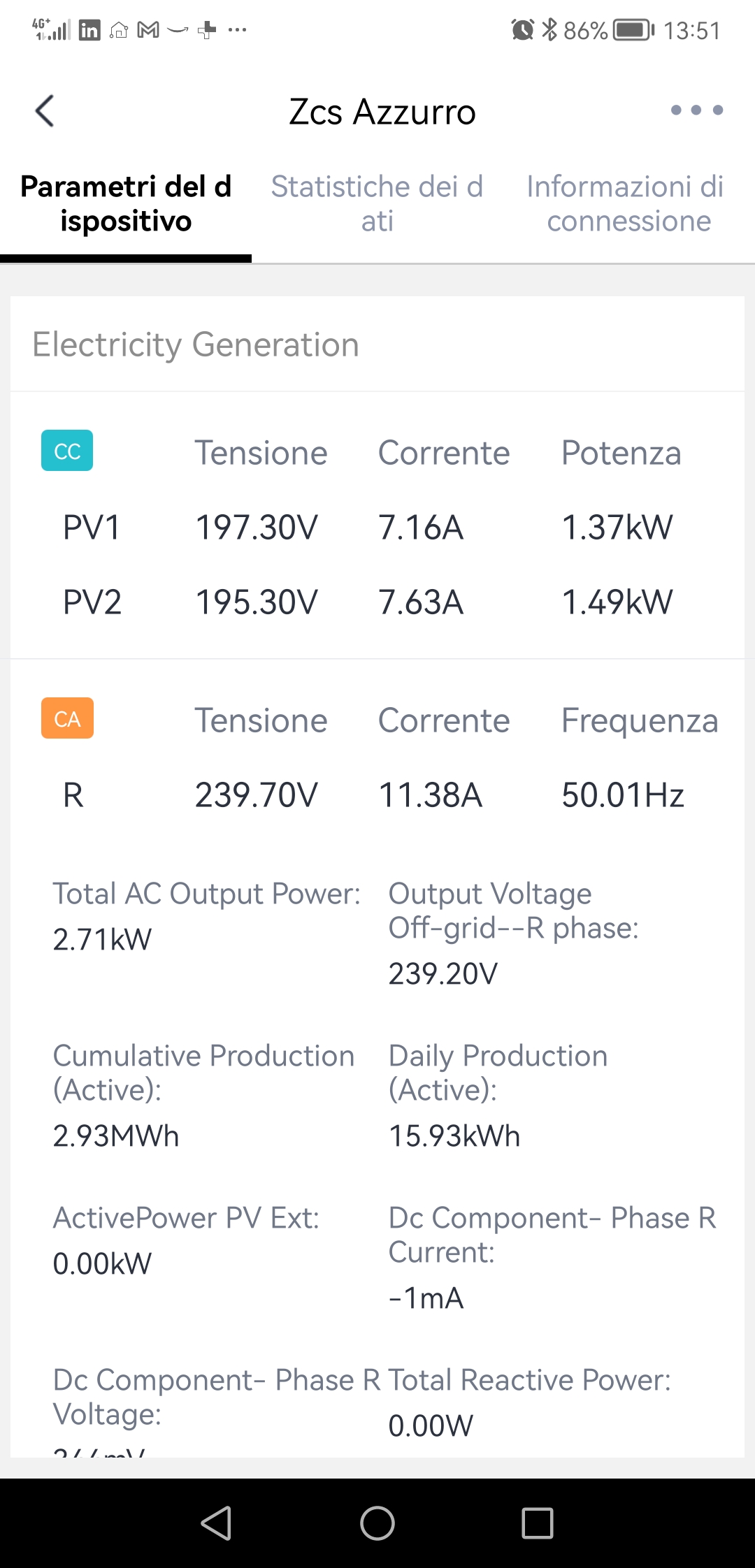Tap the LinkedIn notification icon
Screen dimensions: 755x1568
[89, 30]
